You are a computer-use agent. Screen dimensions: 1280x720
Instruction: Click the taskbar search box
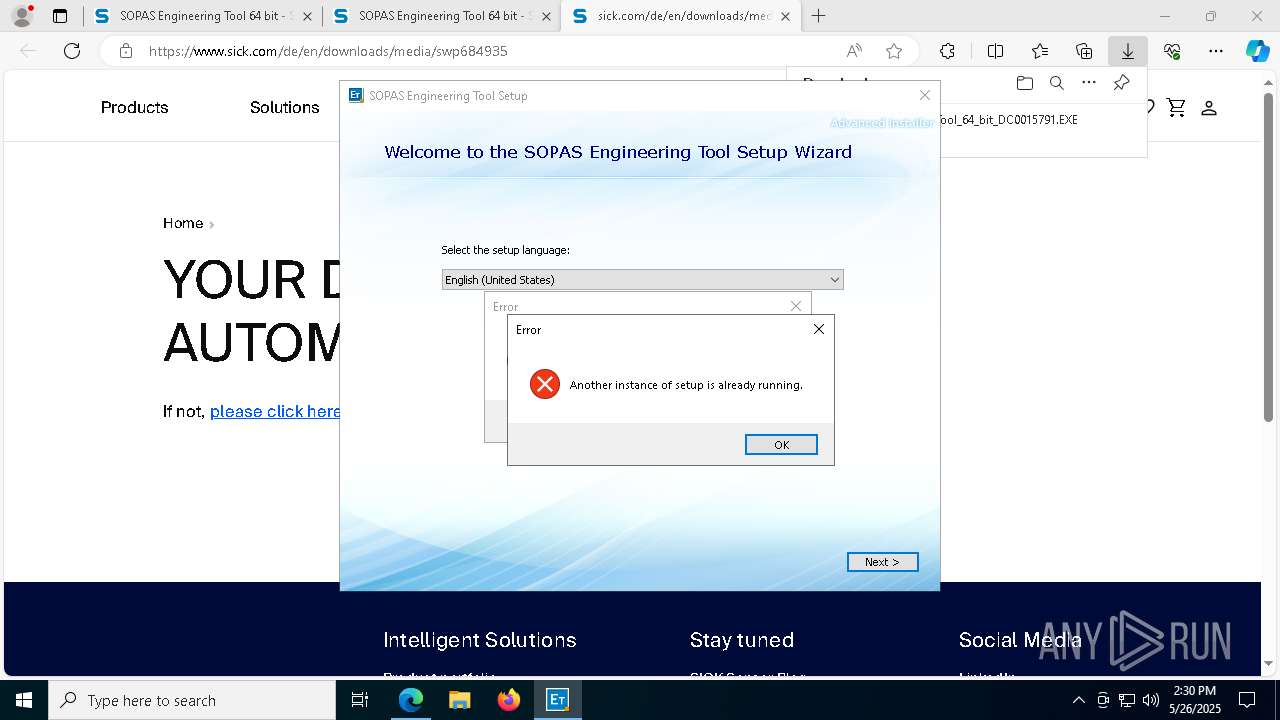coord(192,700)
